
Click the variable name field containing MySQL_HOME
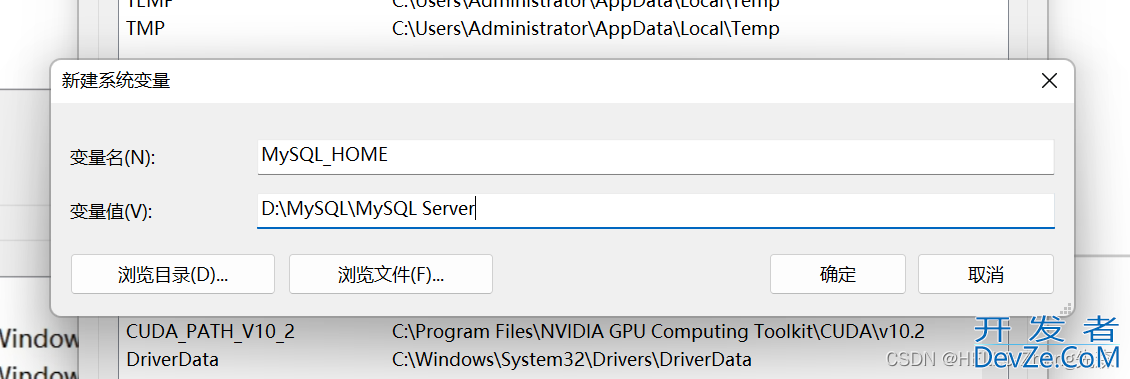(656, 156)
